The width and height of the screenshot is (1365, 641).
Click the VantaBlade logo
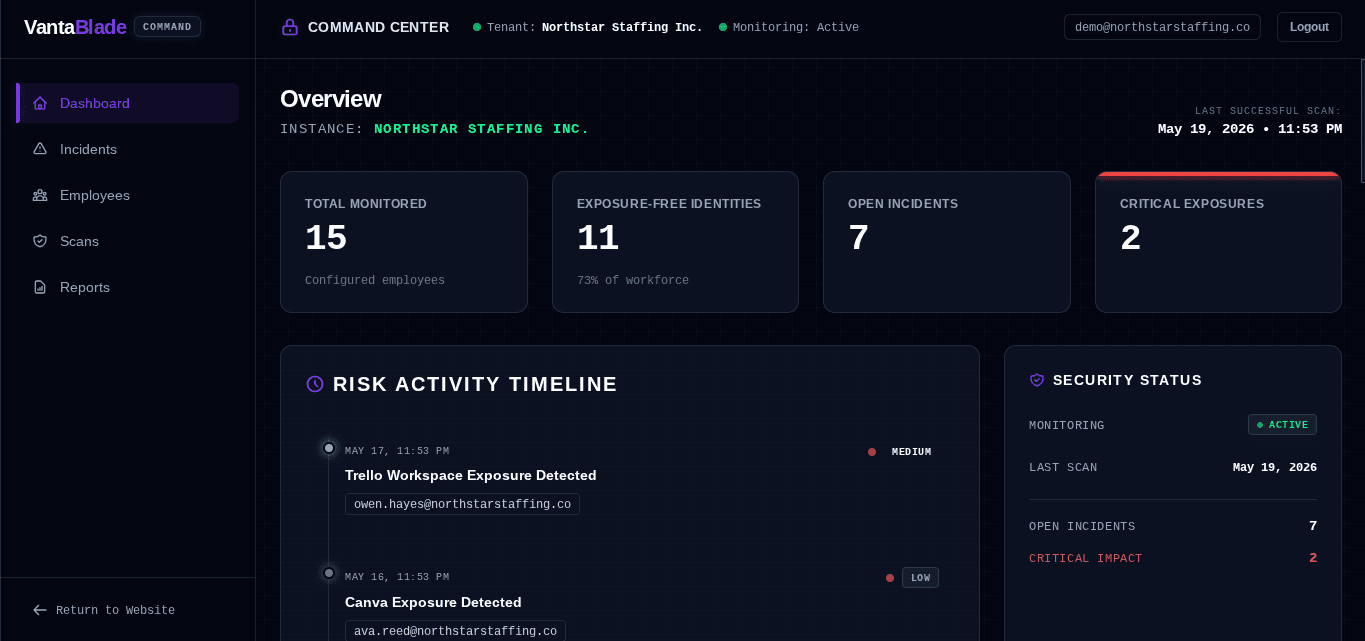point(75,27)
